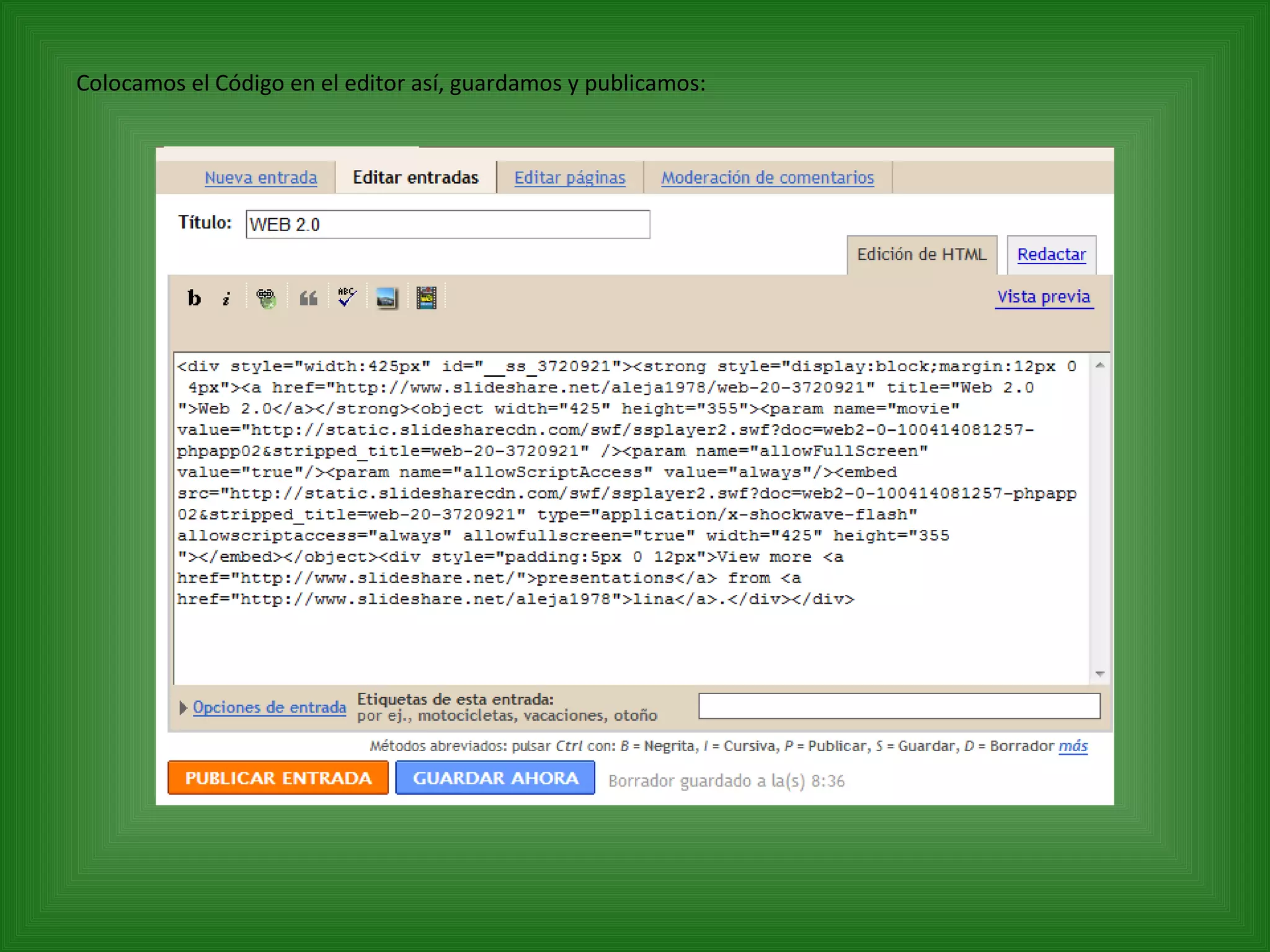Switch to the Edición de HTML tab

[x=921, y=255]
